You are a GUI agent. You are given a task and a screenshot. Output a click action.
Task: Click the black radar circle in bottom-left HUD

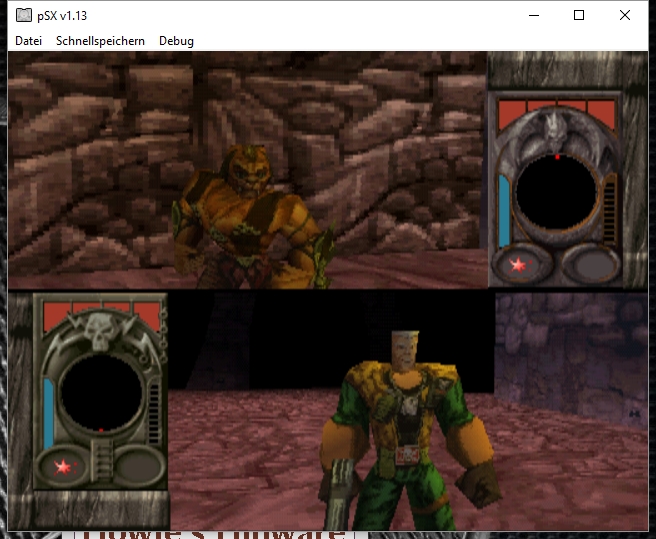(x=101, y=393)
